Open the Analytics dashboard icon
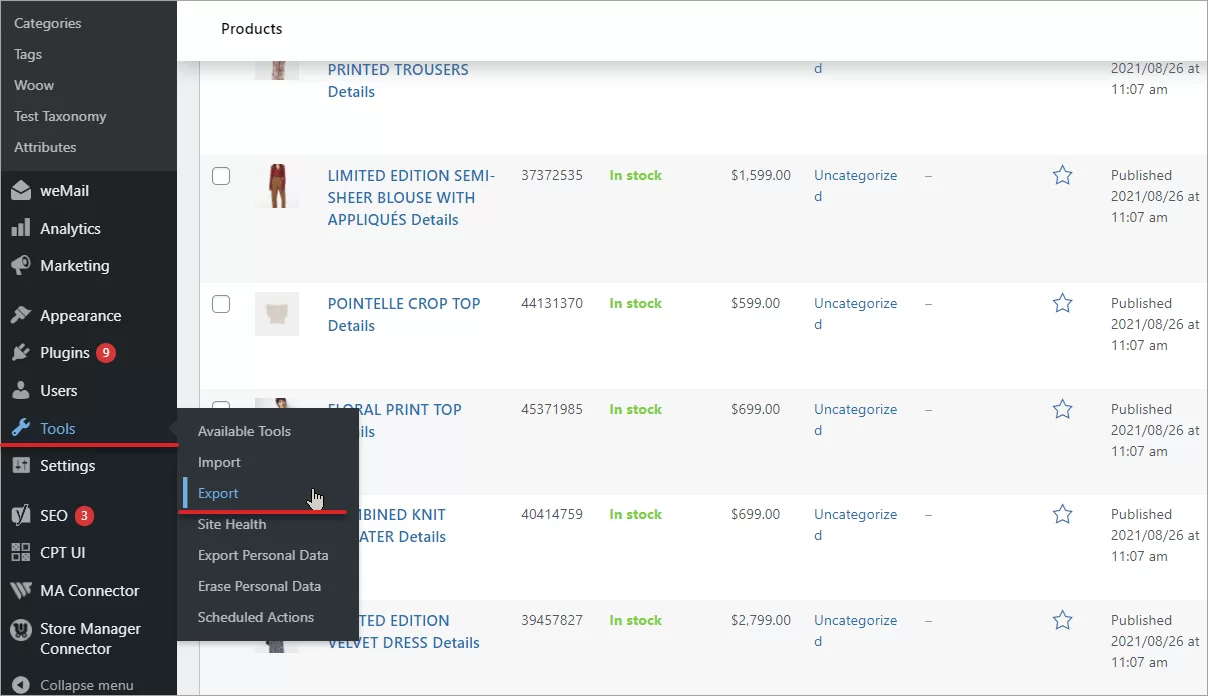This screenshot has width=1208, height=696. pyautogui.click(x=22, y=228)
